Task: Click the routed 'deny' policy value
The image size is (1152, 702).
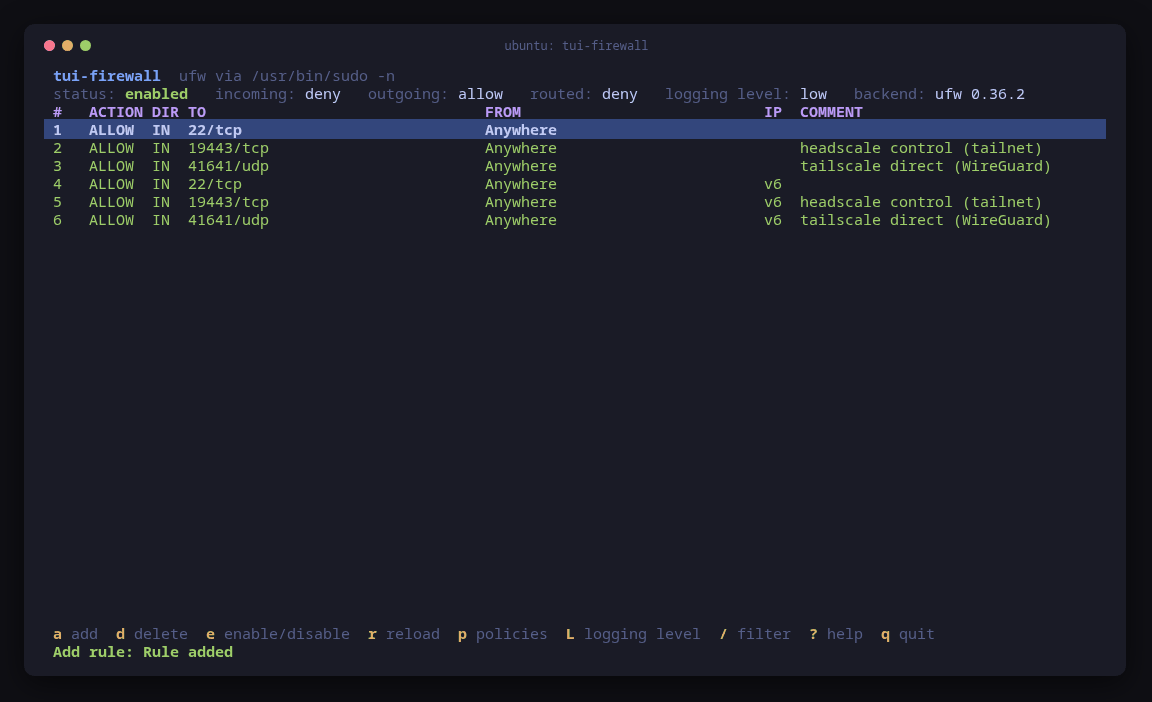Action: [x=619, y=94]
